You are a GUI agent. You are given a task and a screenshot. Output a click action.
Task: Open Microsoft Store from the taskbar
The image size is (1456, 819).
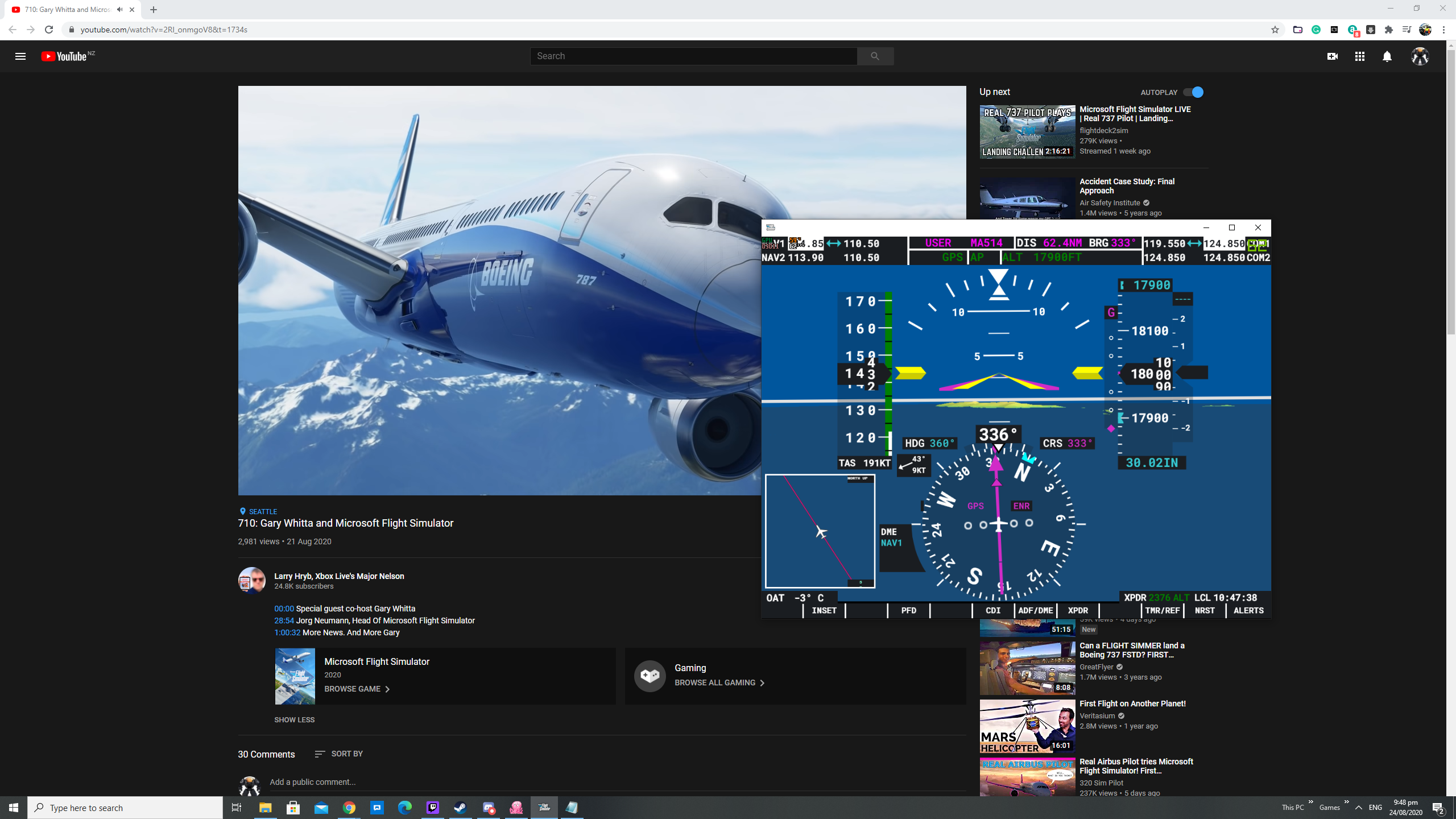tap(293, 807)
